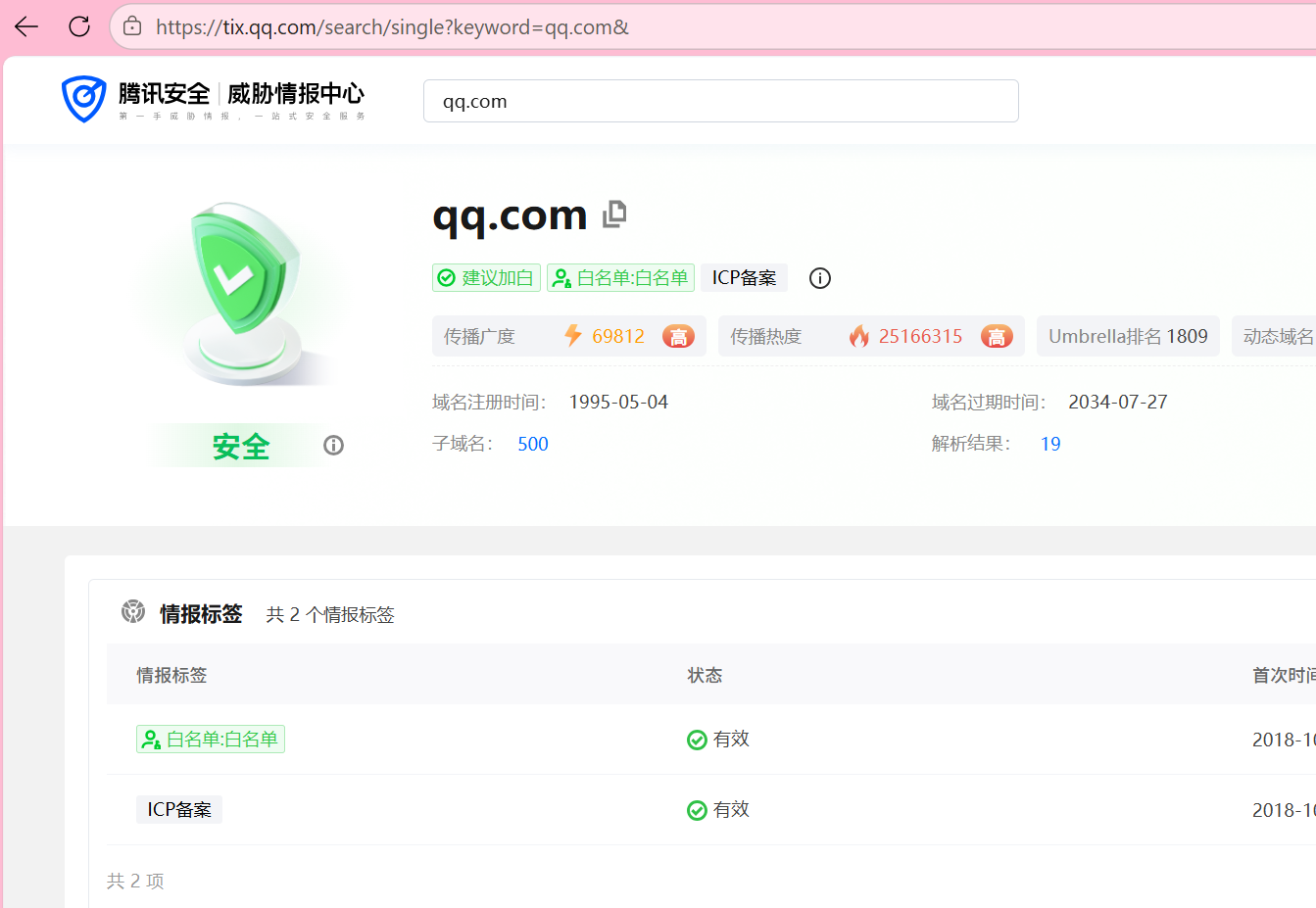The height and width of the screenshot is (908, 1316).
Task: Copy the qq.com domain with copy icon
Action: click(x=614, y=214)
